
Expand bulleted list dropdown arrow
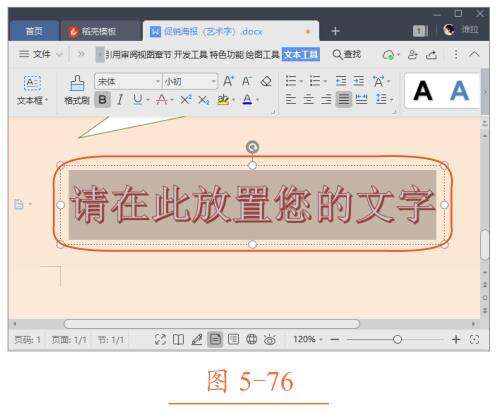301,81
